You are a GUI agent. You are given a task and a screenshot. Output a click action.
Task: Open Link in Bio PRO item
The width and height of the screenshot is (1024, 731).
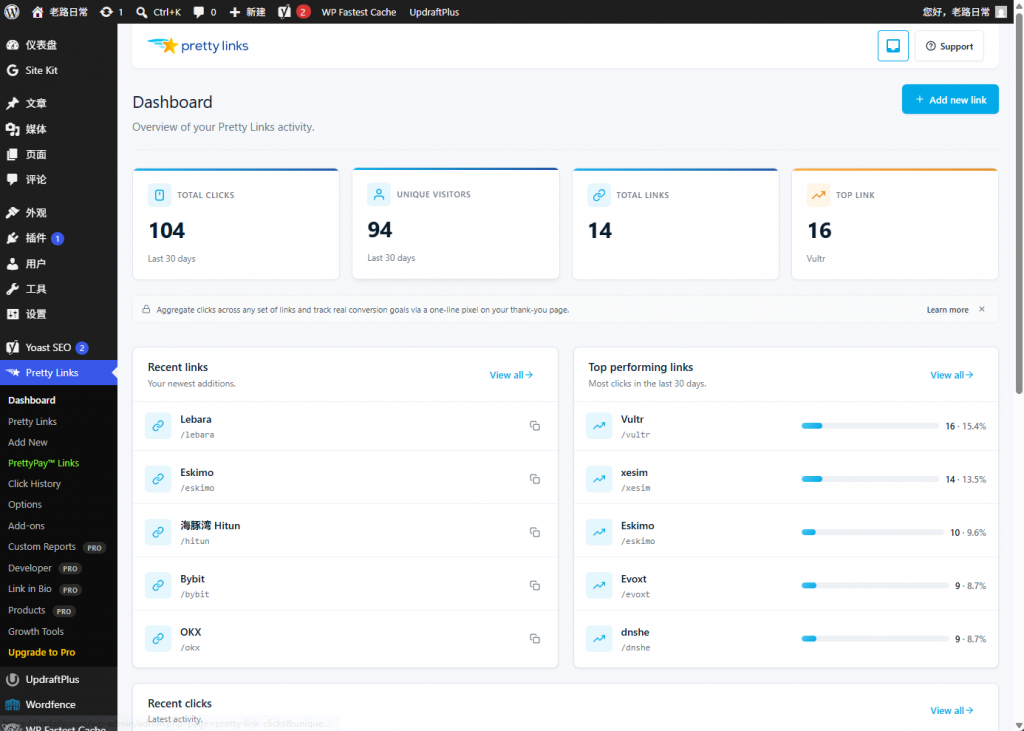pyautogui.click(x=44, y=589)
